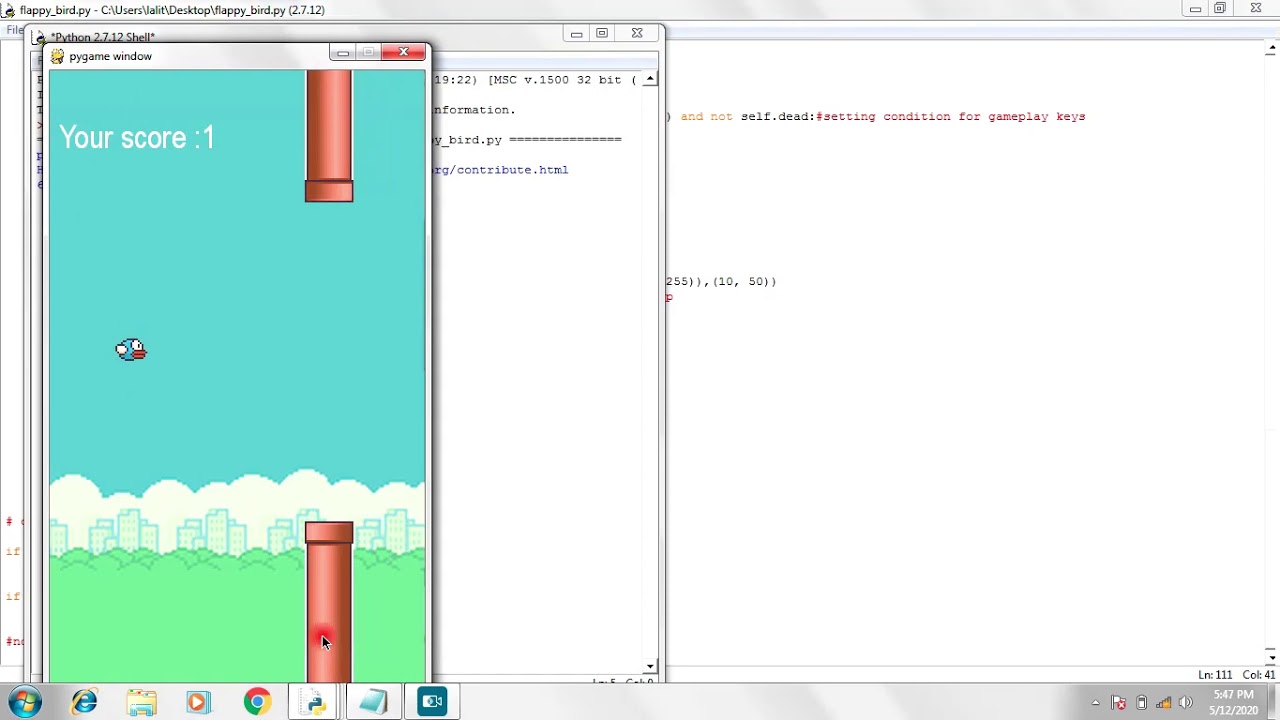Screen dimensions: 1280x720
Task: Click the battery power tray icon
Action: (x=1141, y=702)
